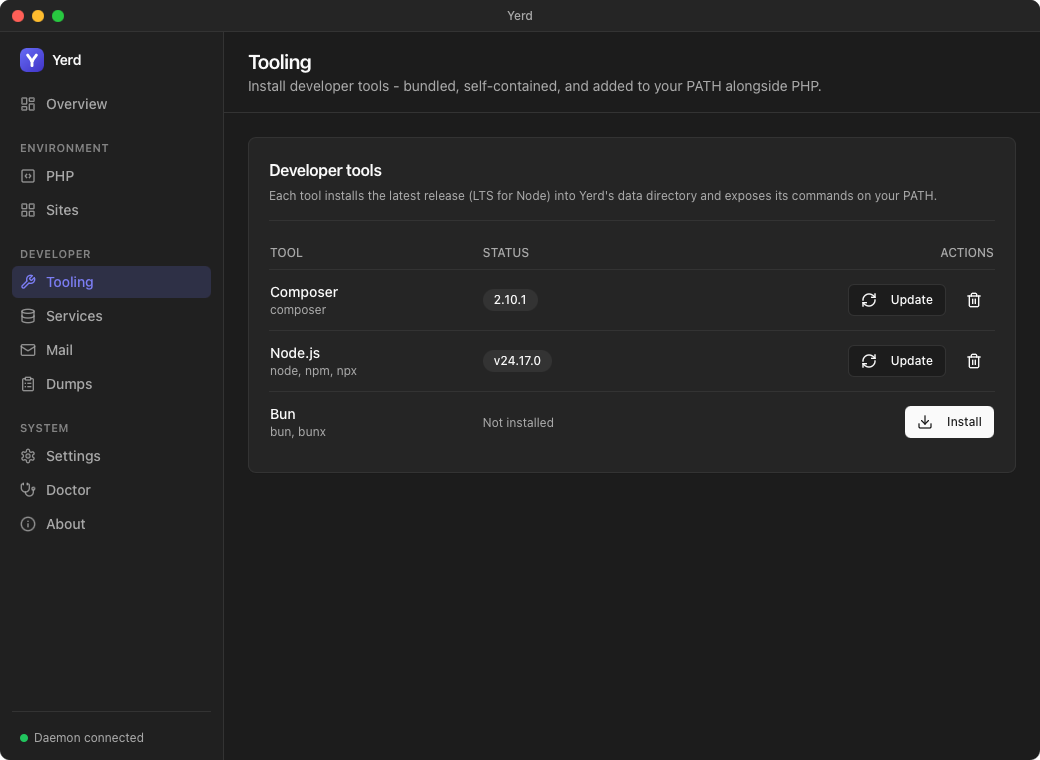
Task: Click the Yerd app name in sidebar
Action: click(67, 60)
